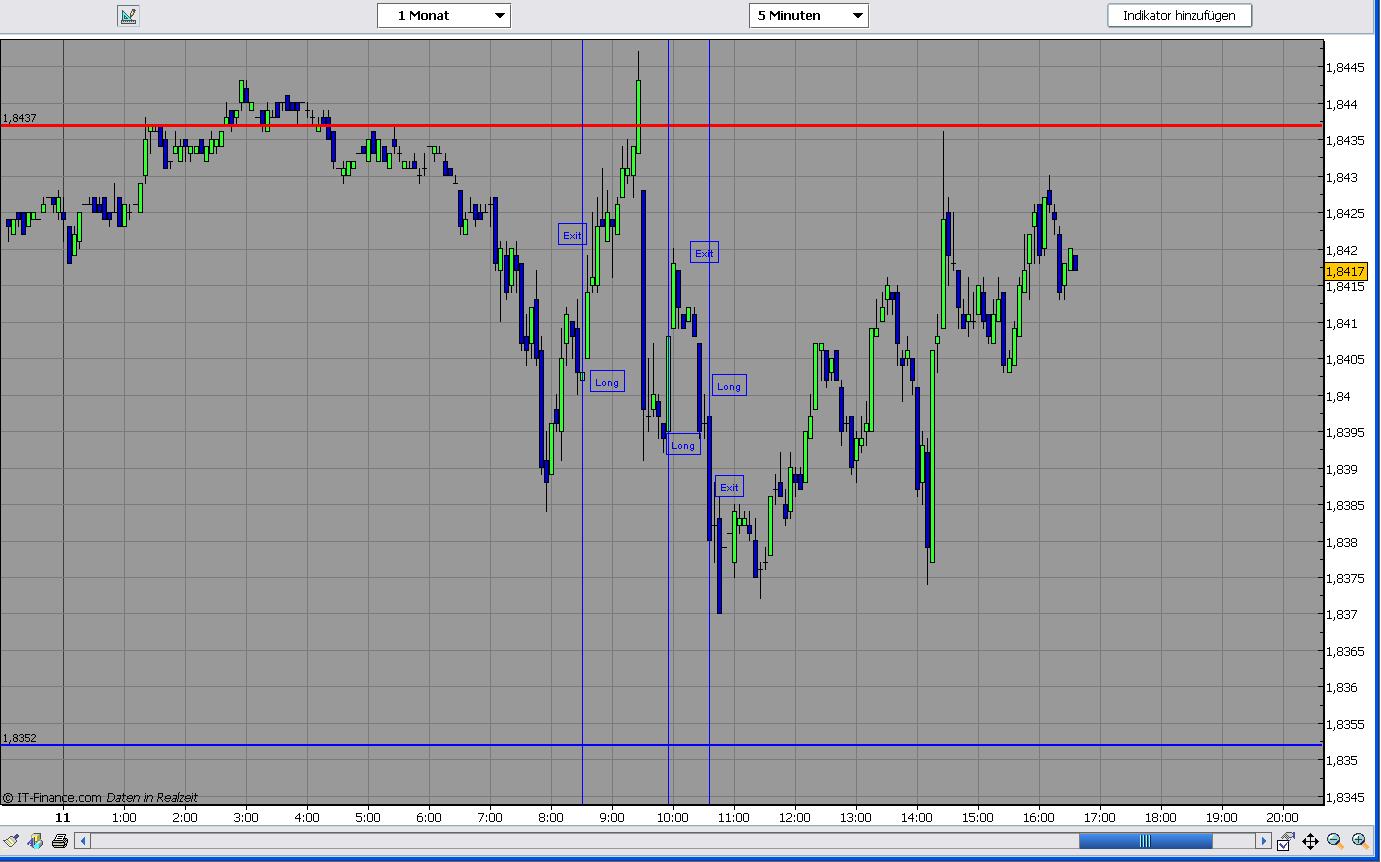Toggle the checkbox icon beside the scrollbar

click(x=1286, y=841)
